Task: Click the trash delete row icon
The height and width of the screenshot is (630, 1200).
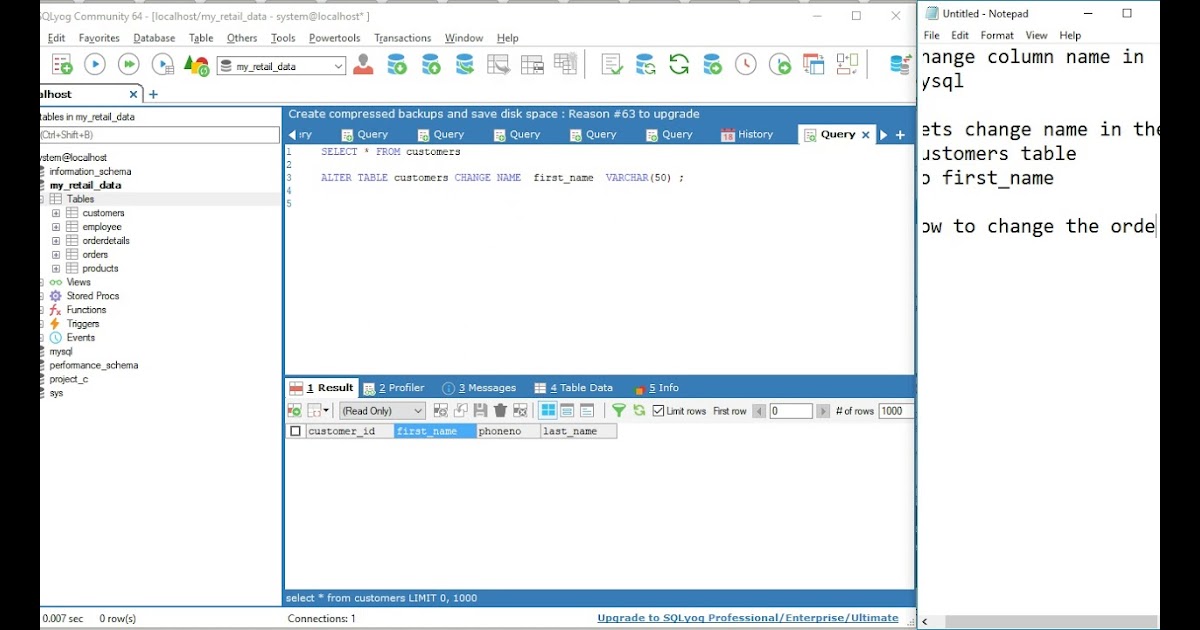Action: click(x=501, y=411)
